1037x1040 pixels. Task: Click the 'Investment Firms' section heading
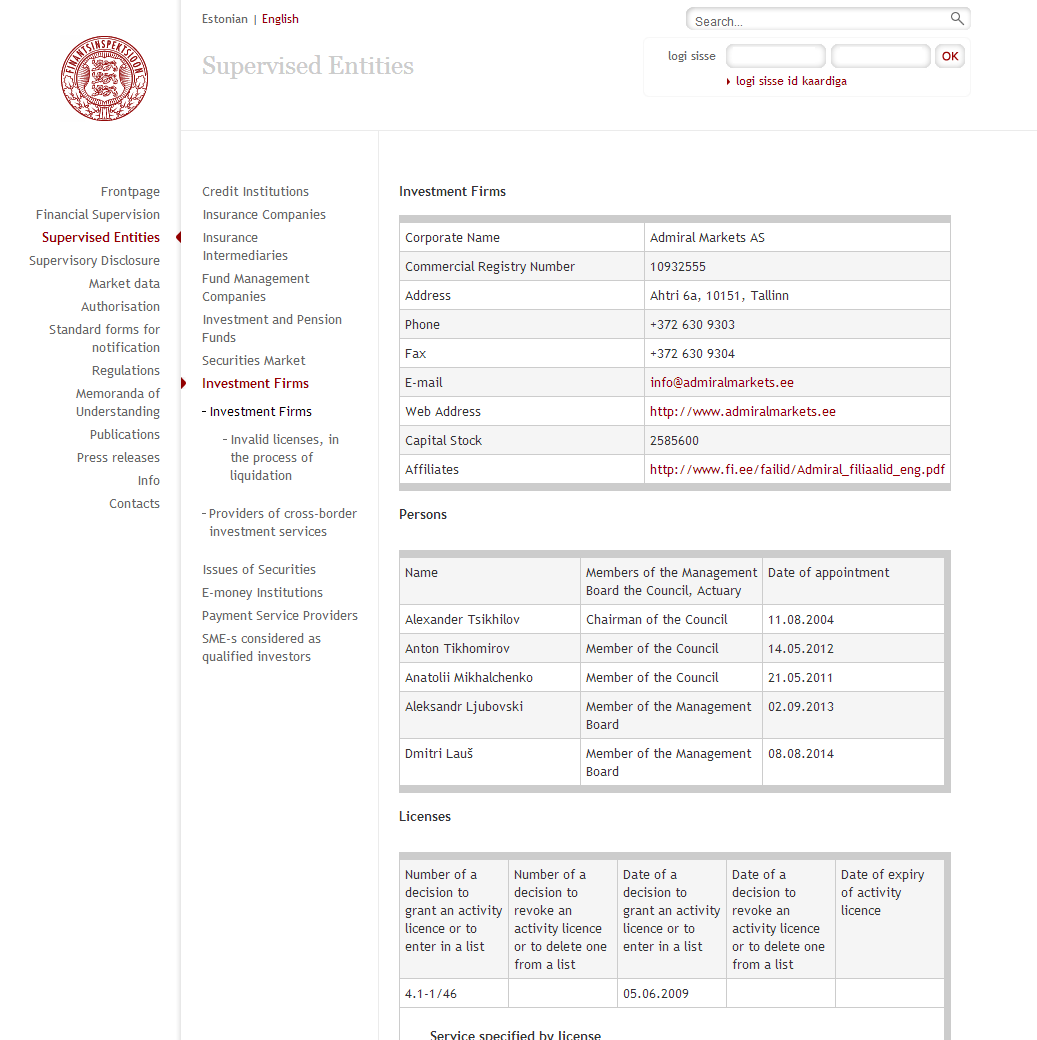452,192
